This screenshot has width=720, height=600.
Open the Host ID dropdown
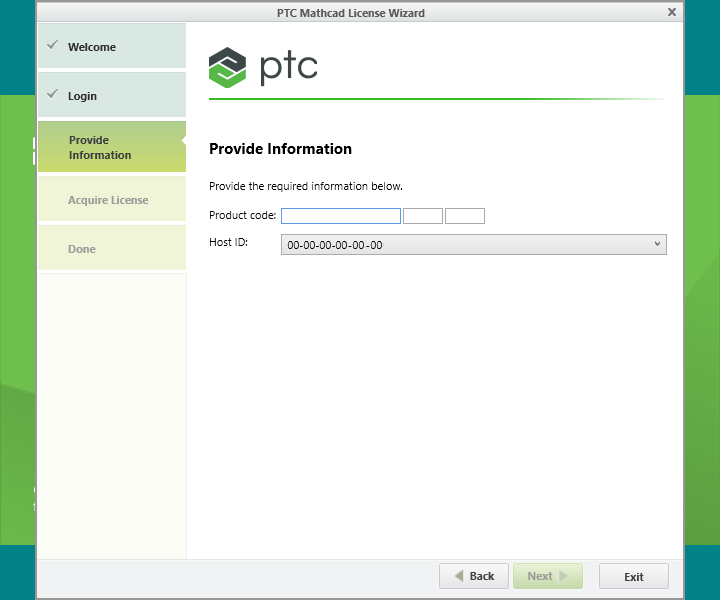pyautogui.click(x=473, y=245)
